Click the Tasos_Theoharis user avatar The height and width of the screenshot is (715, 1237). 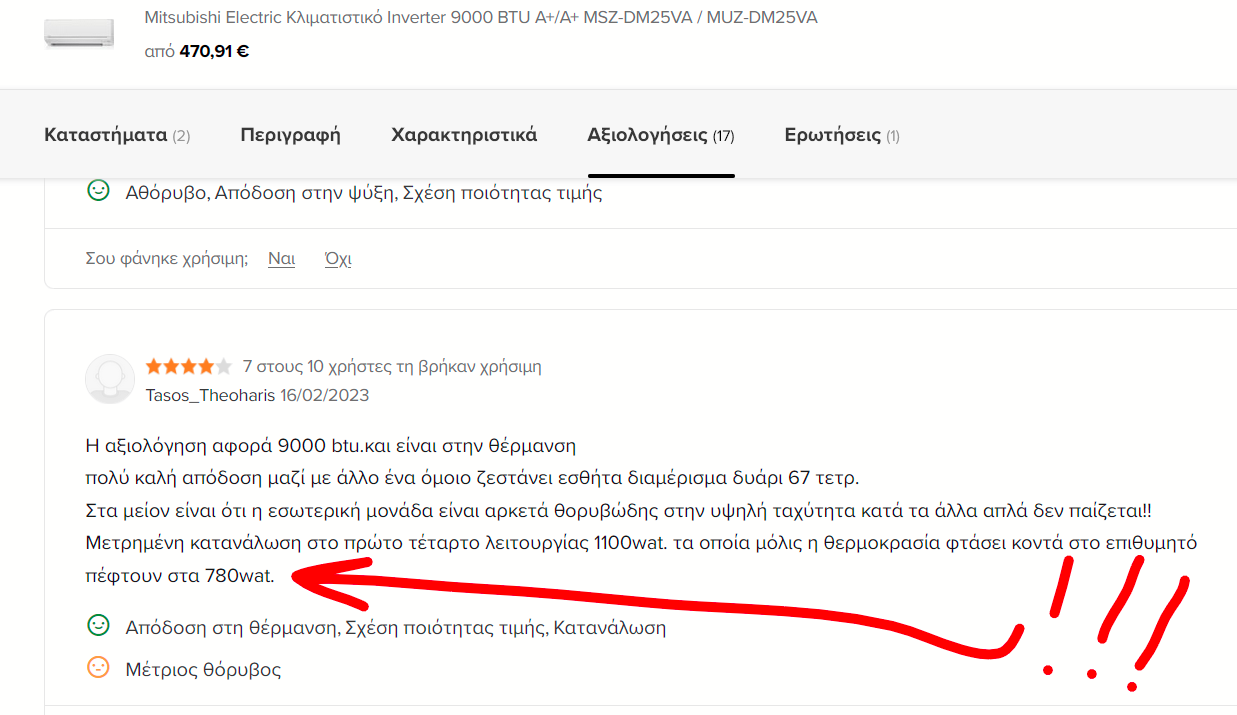tap(110, 379)
